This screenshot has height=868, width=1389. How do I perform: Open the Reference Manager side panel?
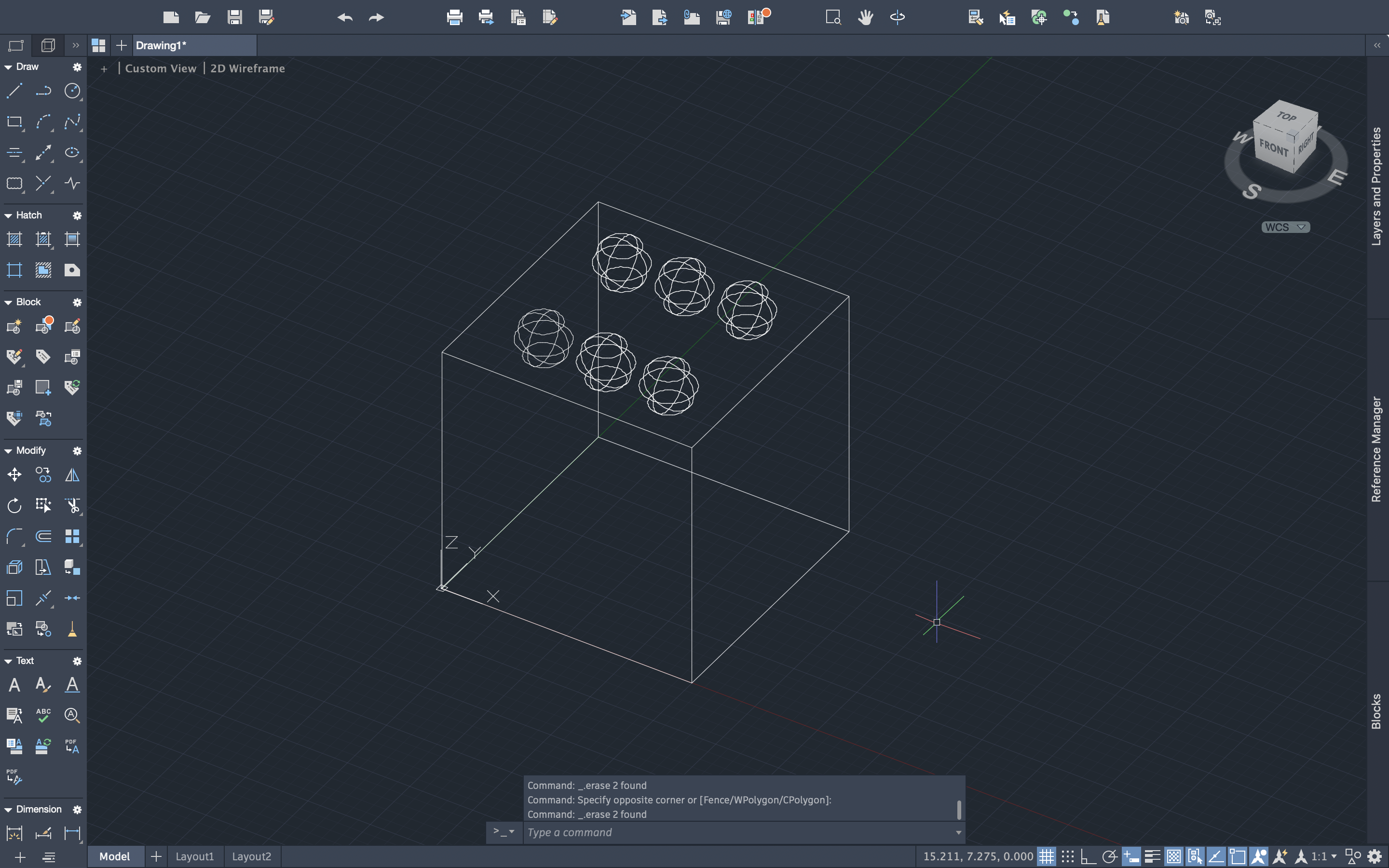pos(1376,449)
